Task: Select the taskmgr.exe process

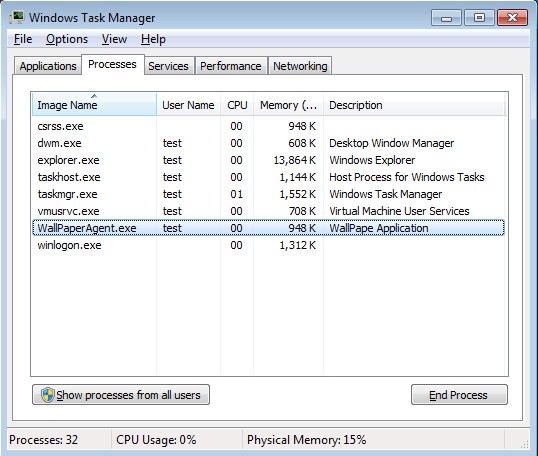Action: click(268, 194)
